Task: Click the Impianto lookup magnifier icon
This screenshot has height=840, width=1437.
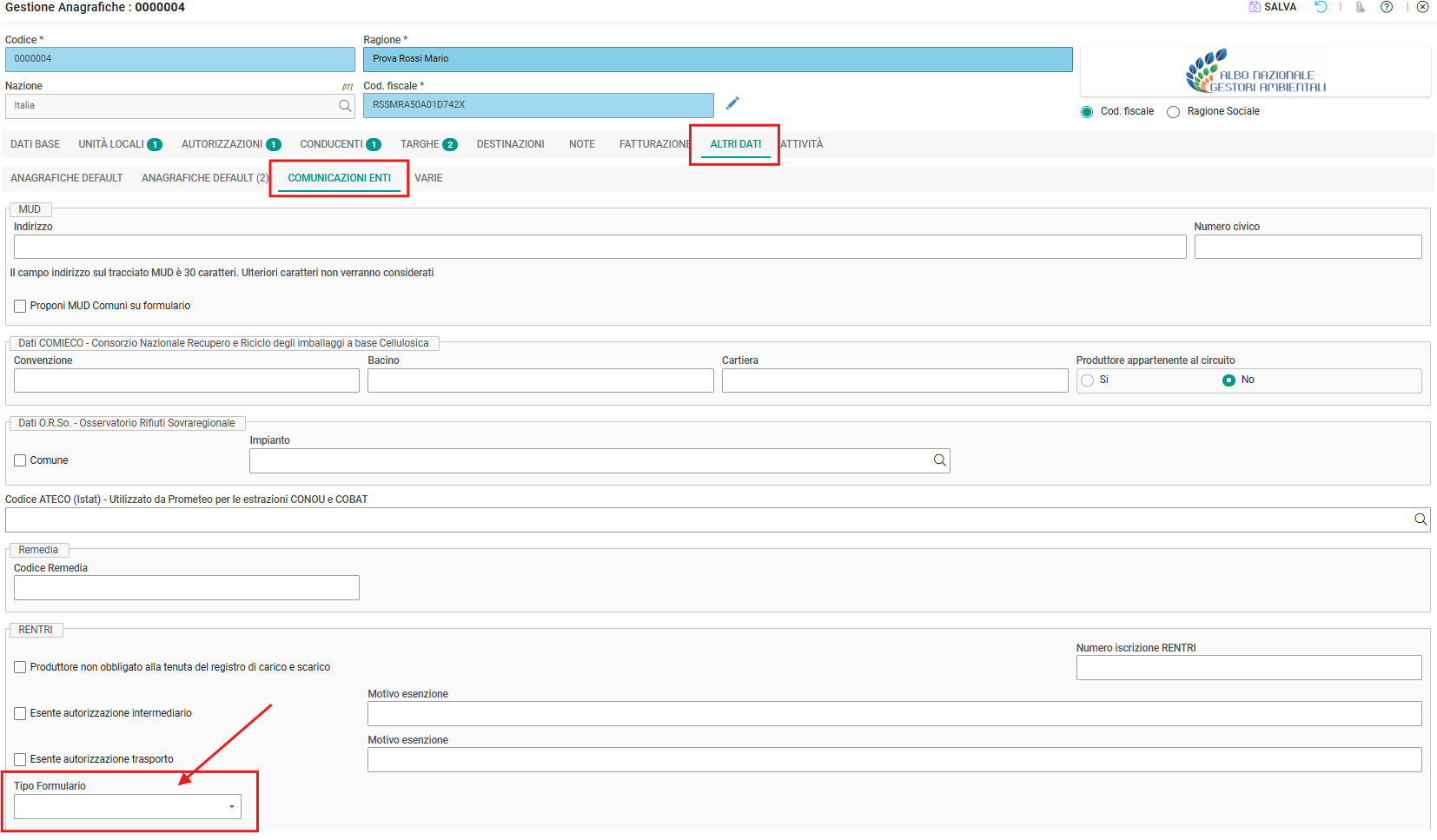Action: pos(939,460)
